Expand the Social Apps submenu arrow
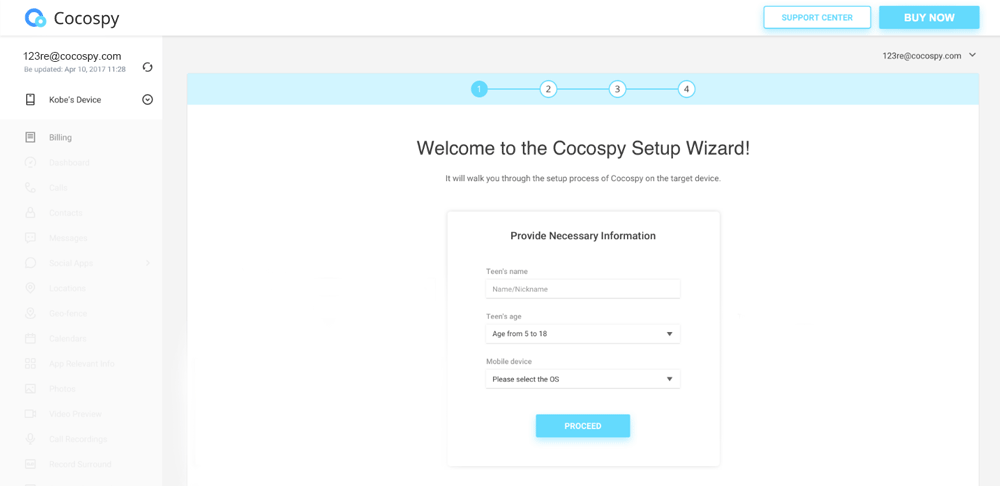This screenshot has height=486, width=1000. coord(147,263)
